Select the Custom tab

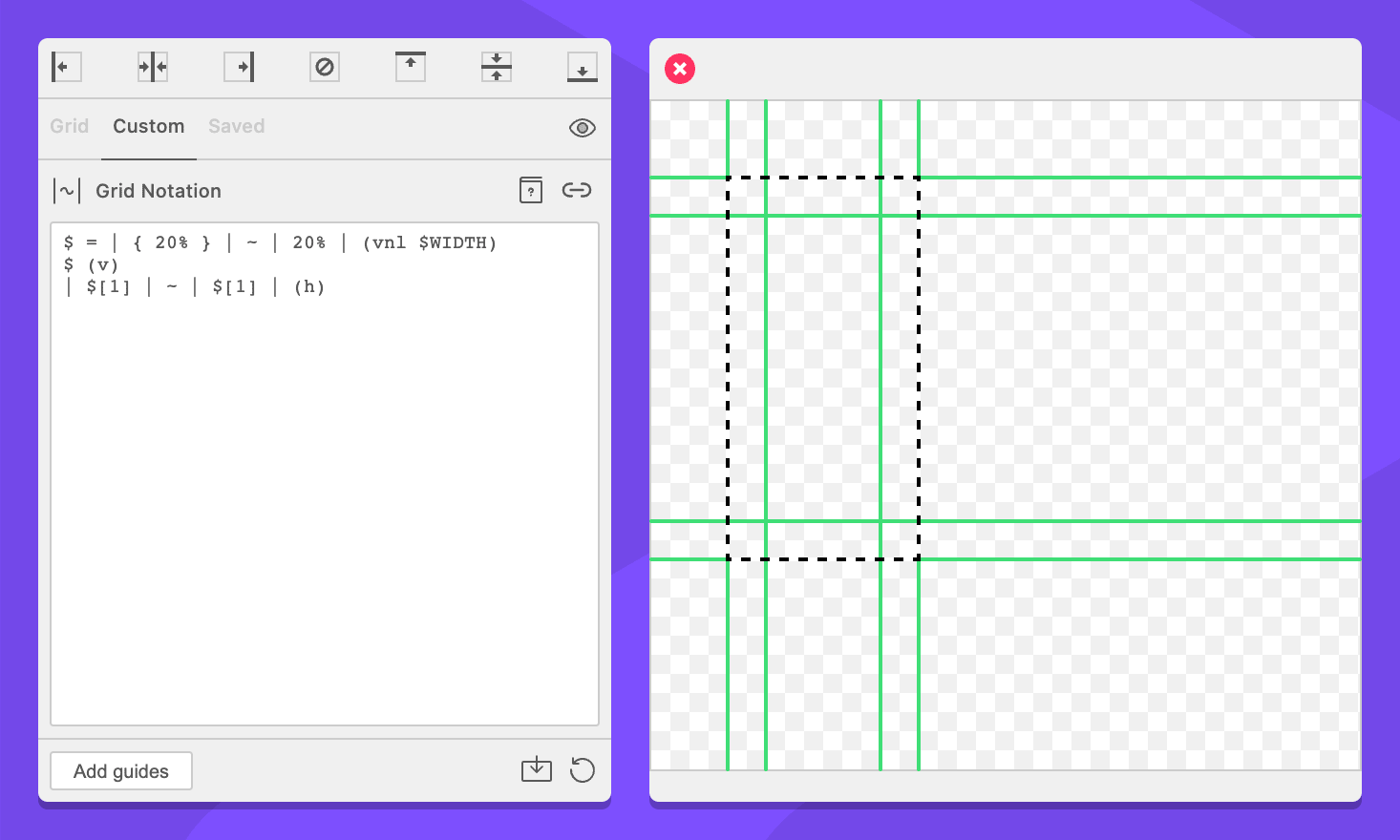[149, 126]
